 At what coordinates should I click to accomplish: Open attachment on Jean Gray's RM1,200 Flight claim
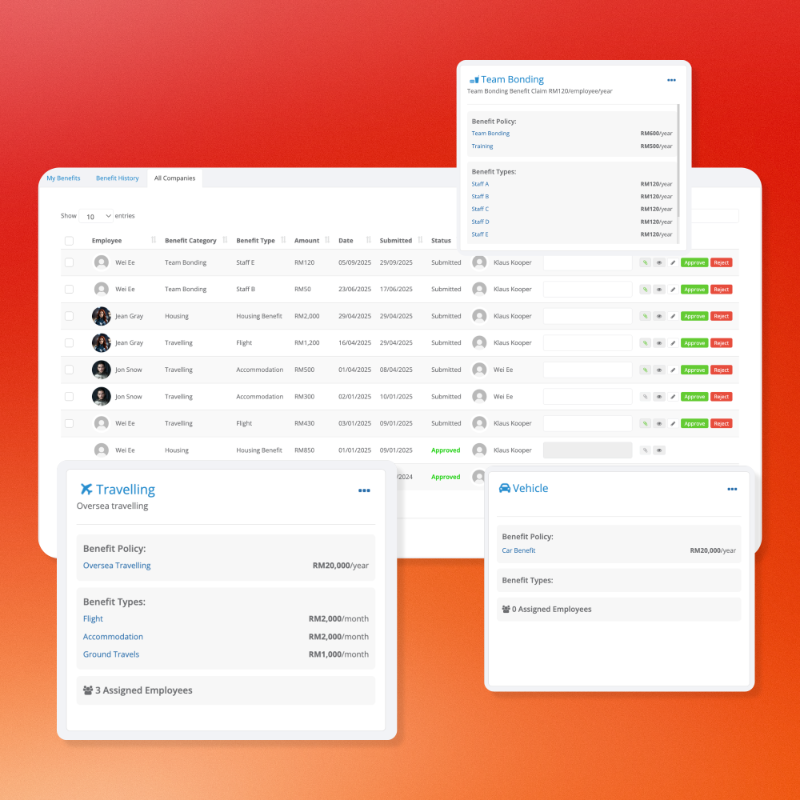tap(645, 343)
